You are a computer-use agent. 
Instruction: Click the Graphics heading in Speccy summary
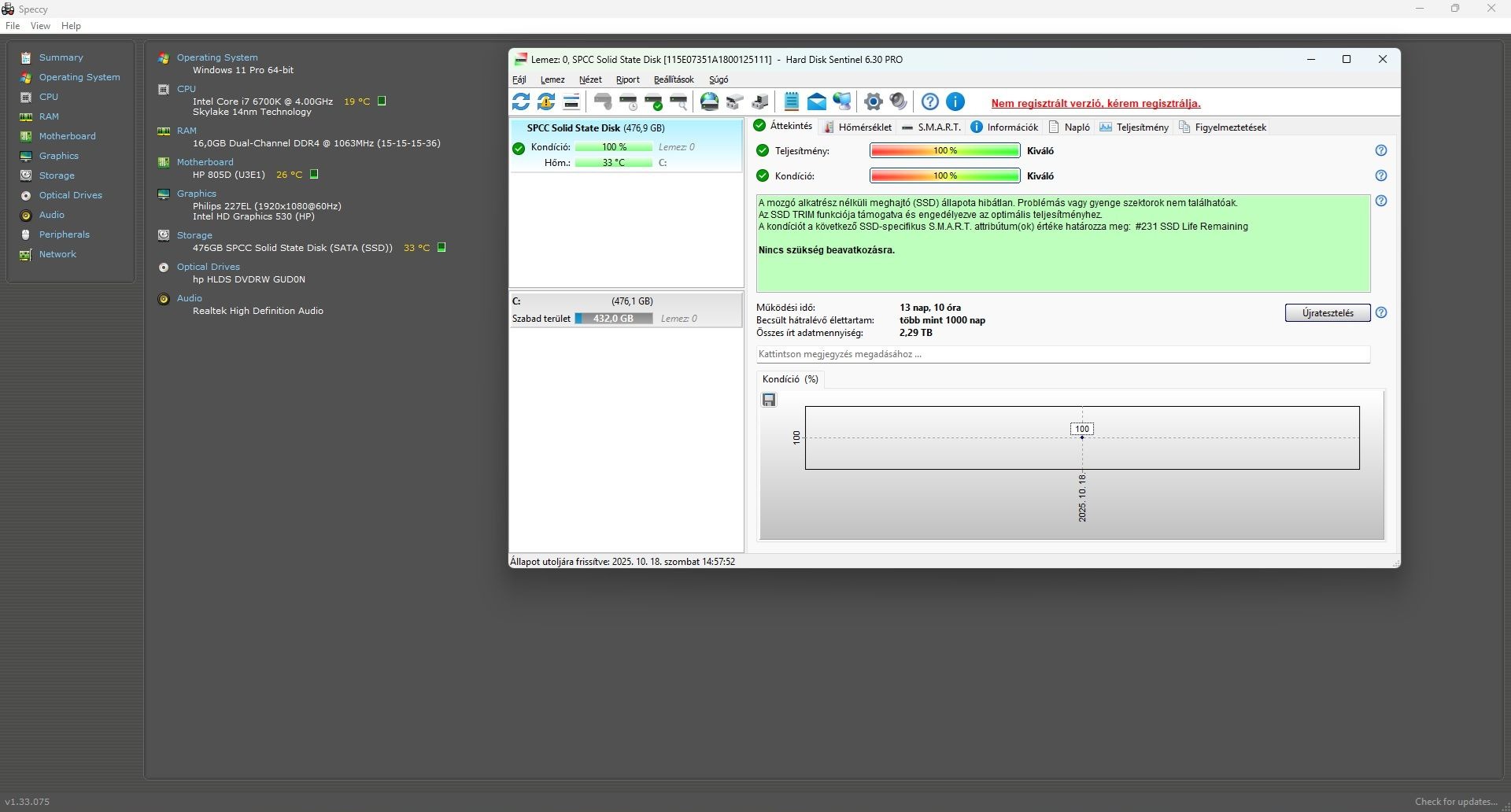click(197, 194)
